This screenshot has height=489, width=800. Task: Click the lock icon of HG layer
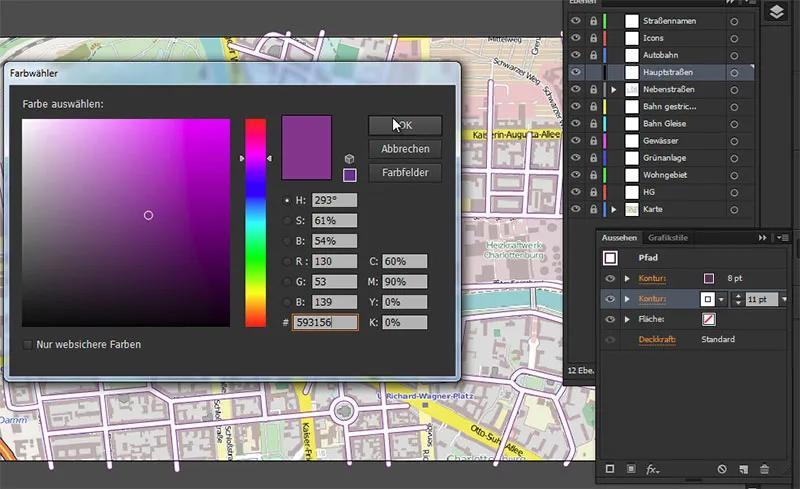tap(593, 192)
